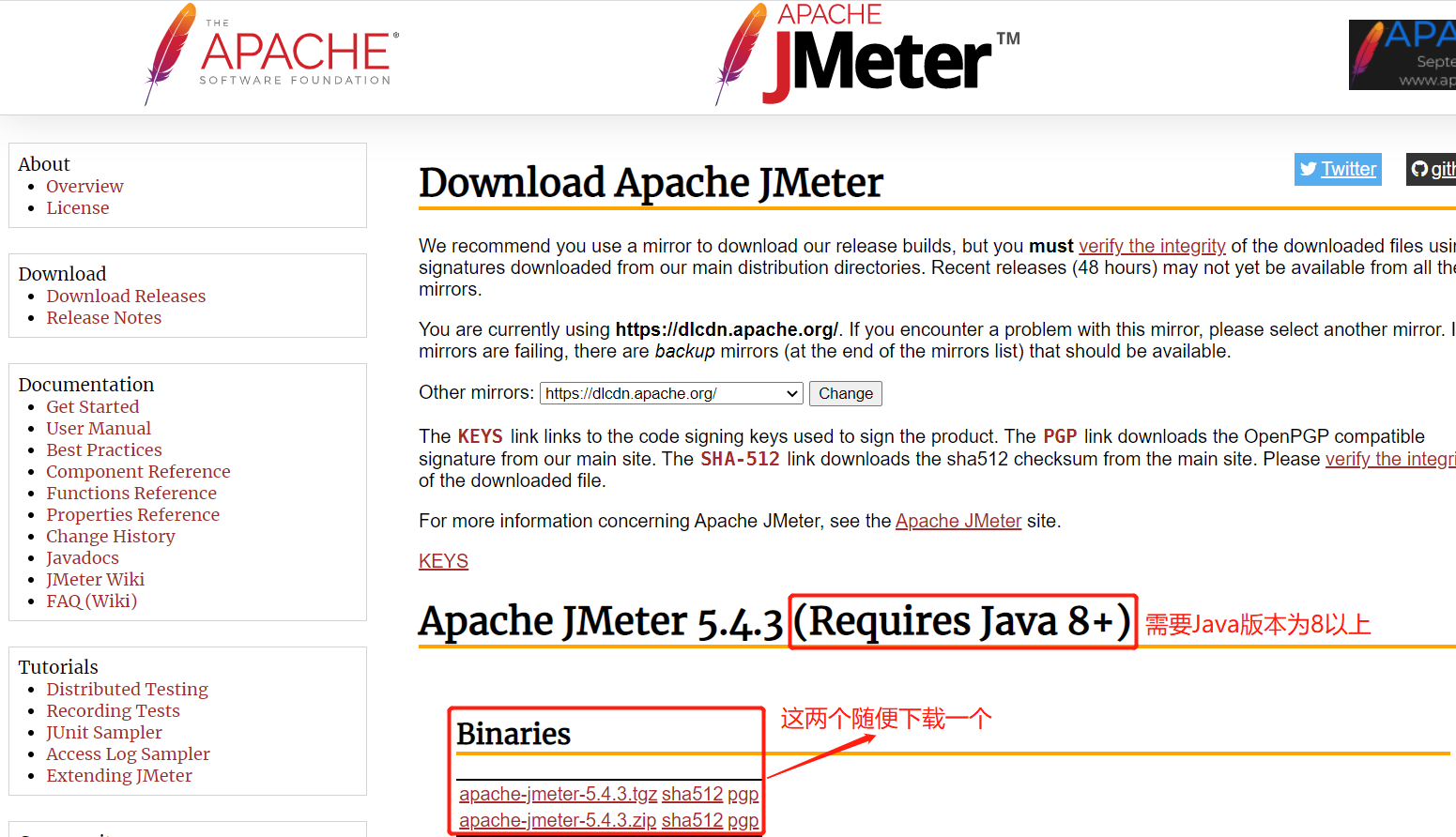Go to Download Releases
The height and width of the screenshot is (837, 1456).
coord(126,296)
